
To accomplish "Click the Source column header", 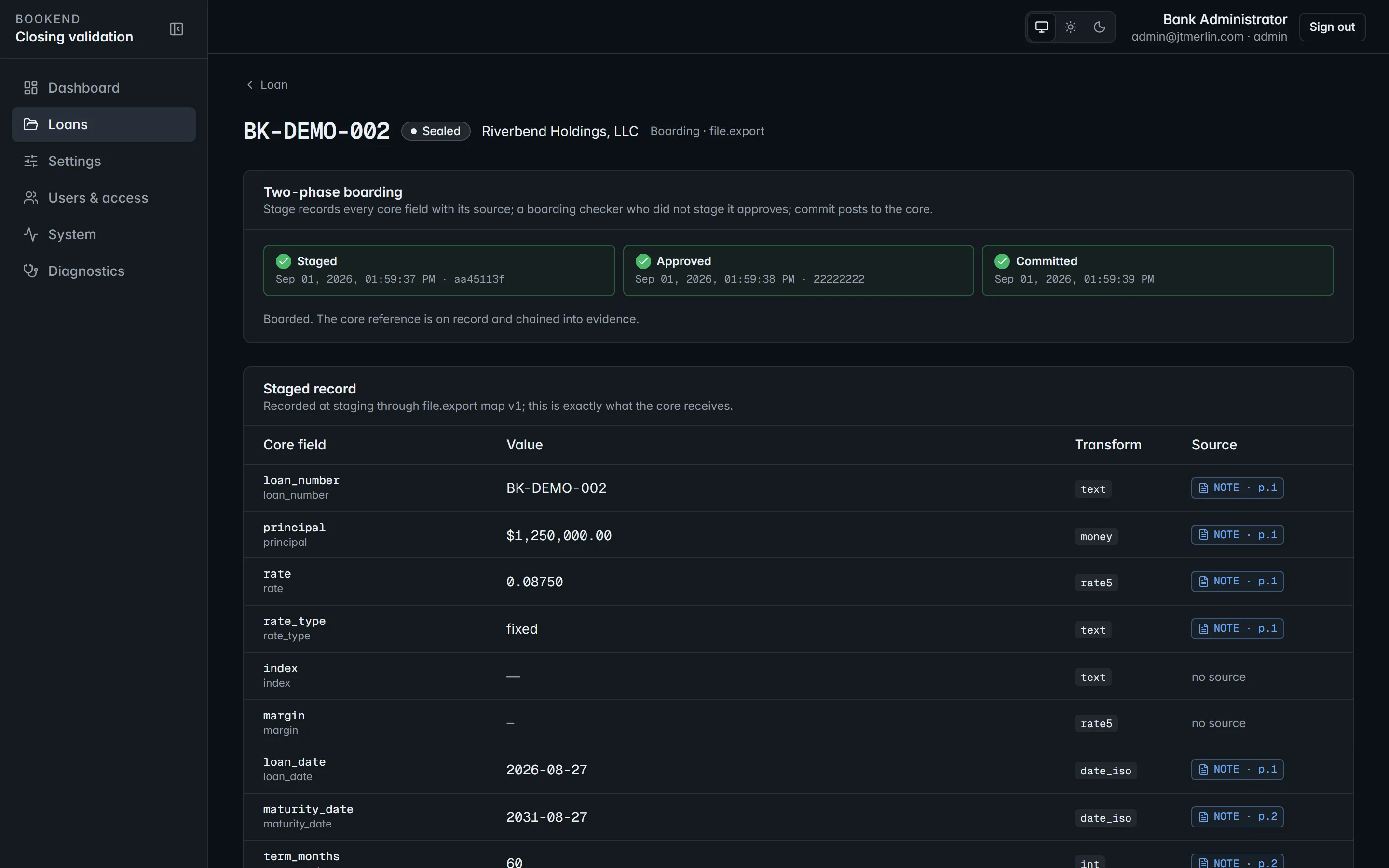I will tap(1214, 445).
